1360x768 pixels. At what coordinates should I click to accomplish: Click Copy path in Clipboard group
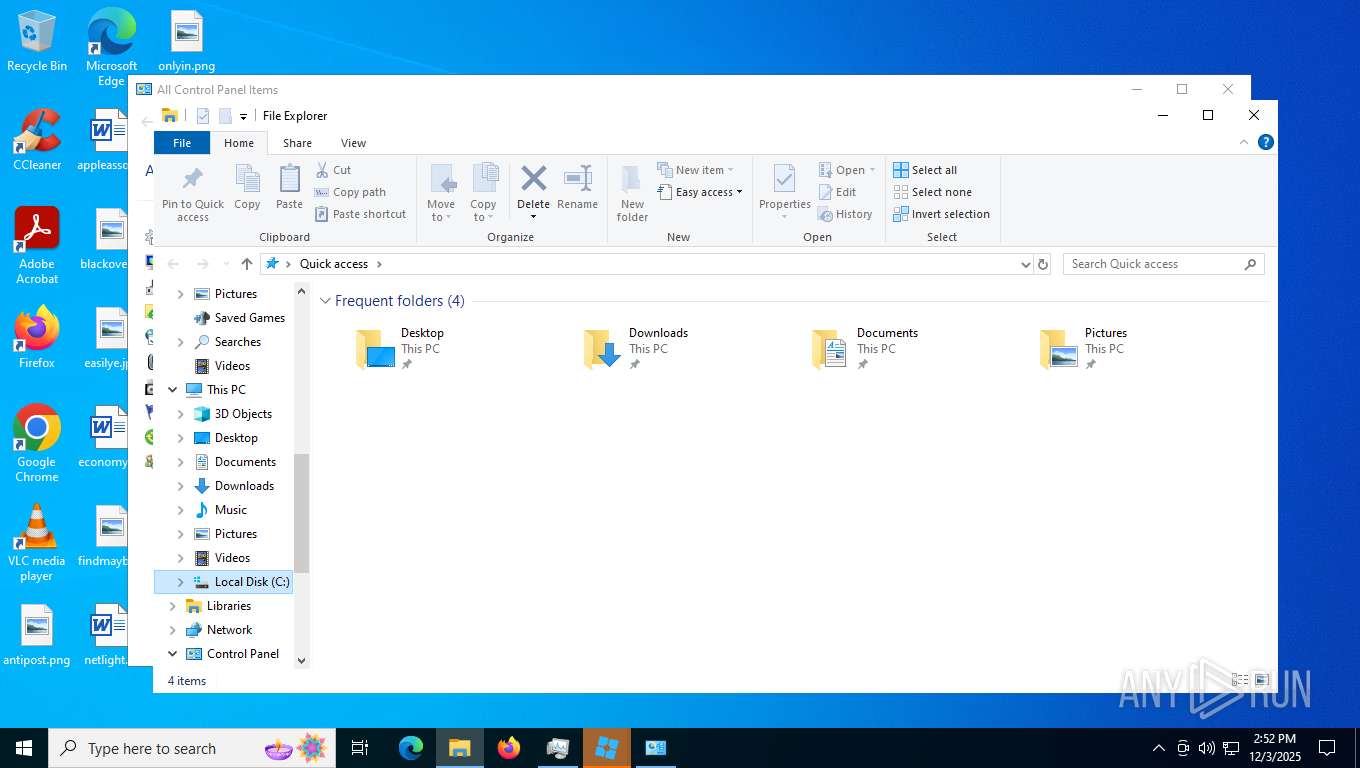(x=350, y=192)
